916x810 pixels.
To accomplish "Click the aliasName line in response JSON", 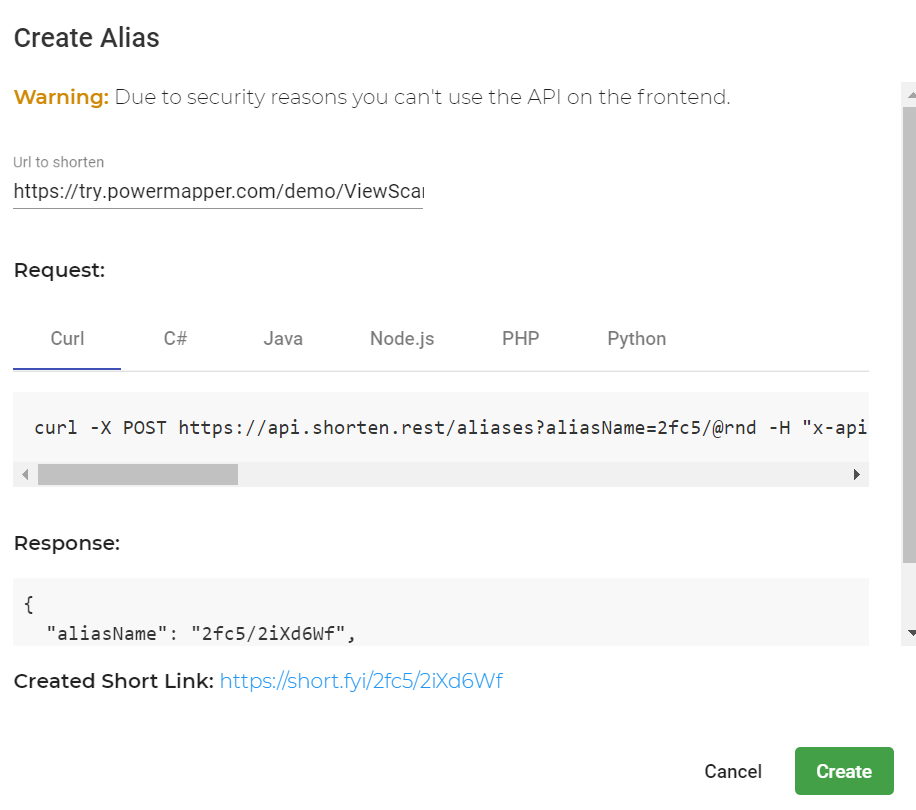I will (200, 633).
